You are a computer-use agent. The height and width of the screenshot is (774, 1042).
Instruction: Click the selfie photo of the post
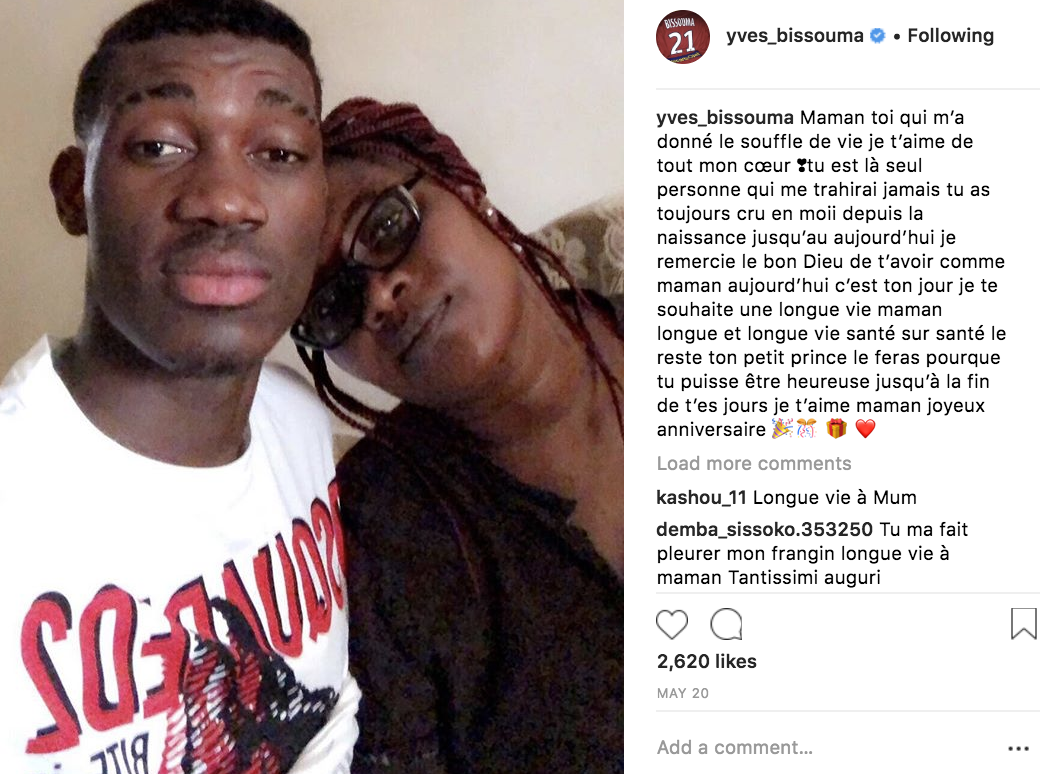[312, 387]
